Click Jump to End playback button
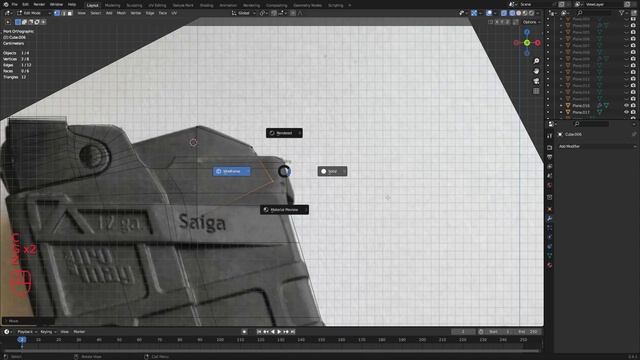Screen dimensions: 640x360 pyautogui.click(x=293, y=332)
